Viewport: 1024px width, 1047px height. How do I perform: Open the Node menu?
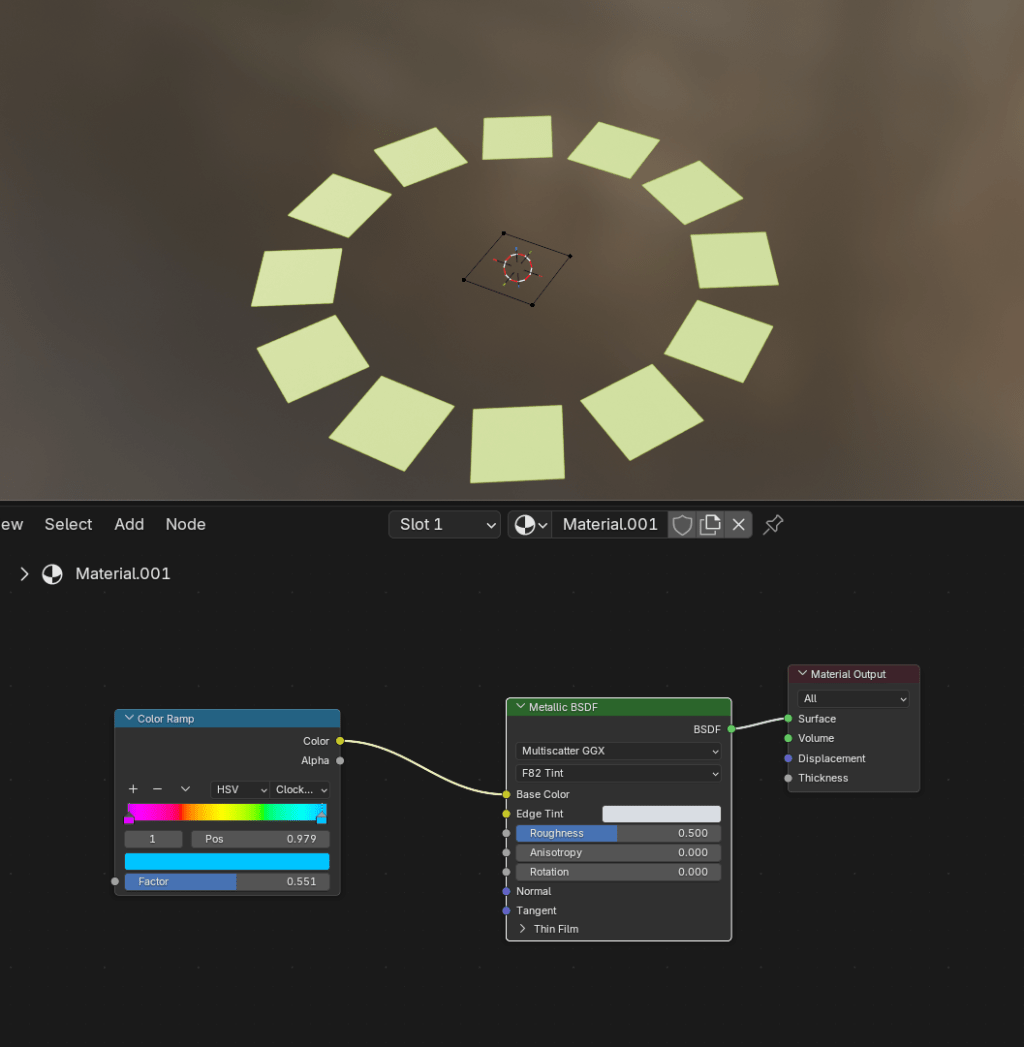(185, 525)
